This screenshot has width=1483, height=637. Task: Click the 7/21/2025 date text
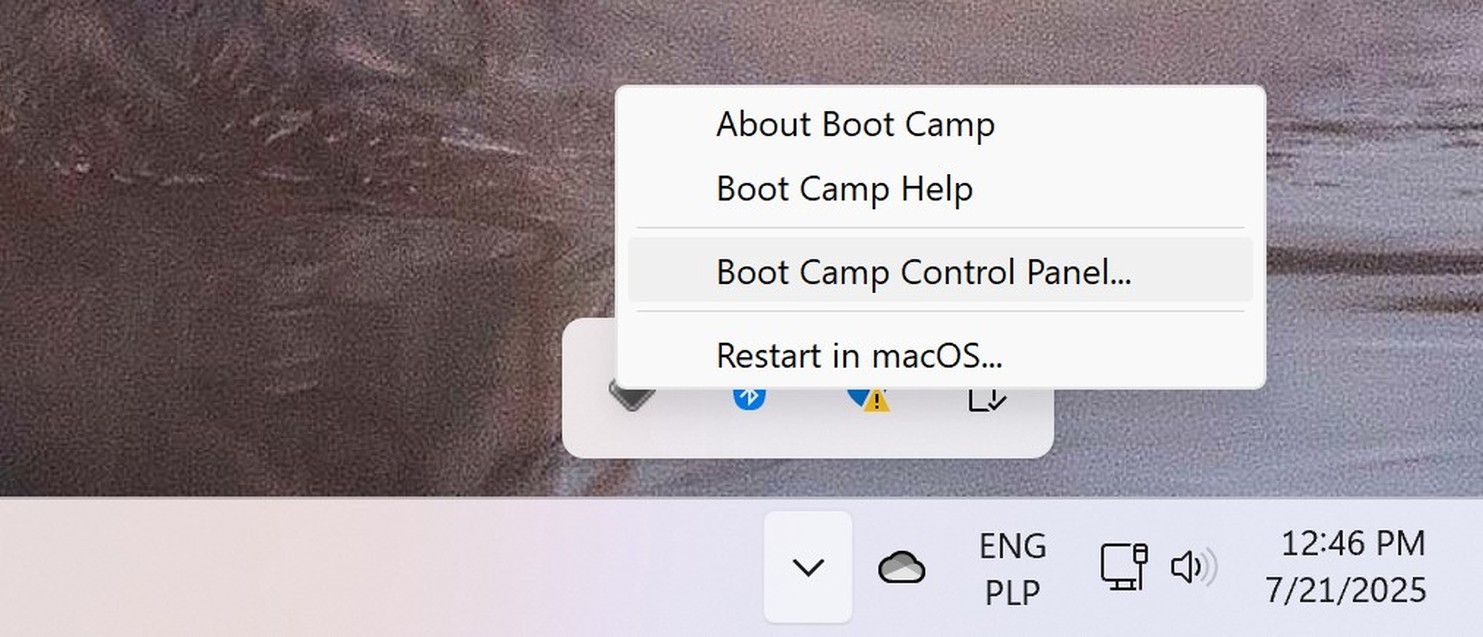pos(1346,590)
